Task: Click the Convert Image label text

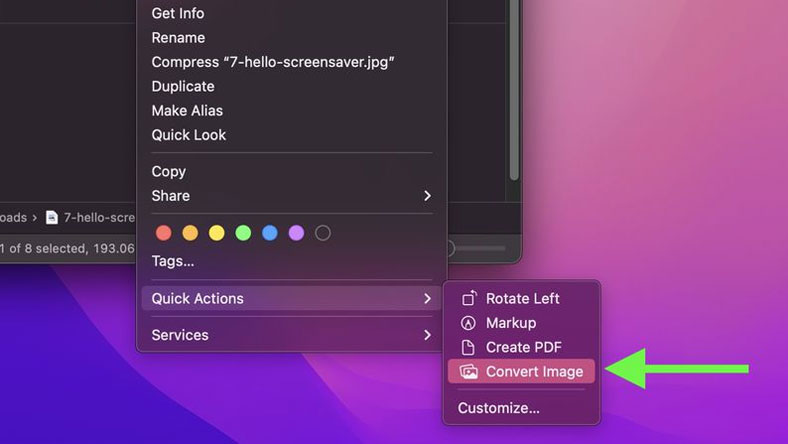Action: (x=534, y=372)
